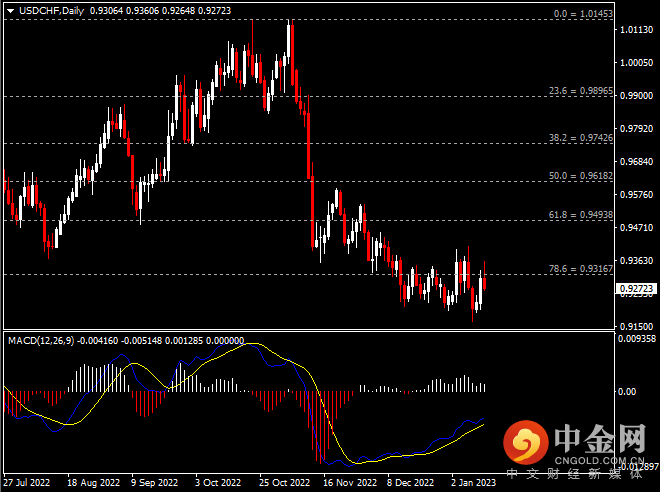Click the current price marker 0.92723

click(x=636, y=287)
